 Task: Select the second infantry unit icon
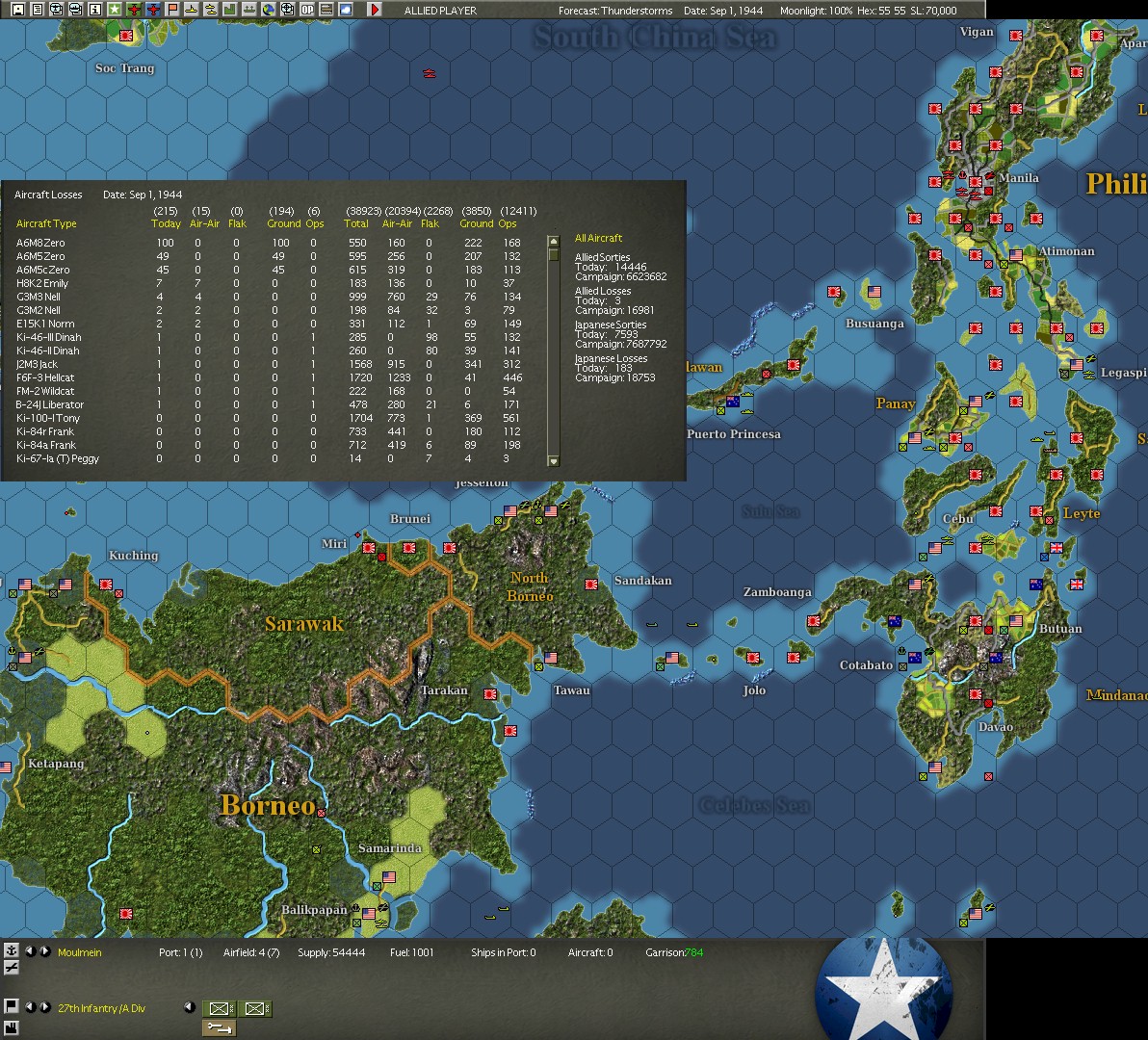tap(255, 1008)
